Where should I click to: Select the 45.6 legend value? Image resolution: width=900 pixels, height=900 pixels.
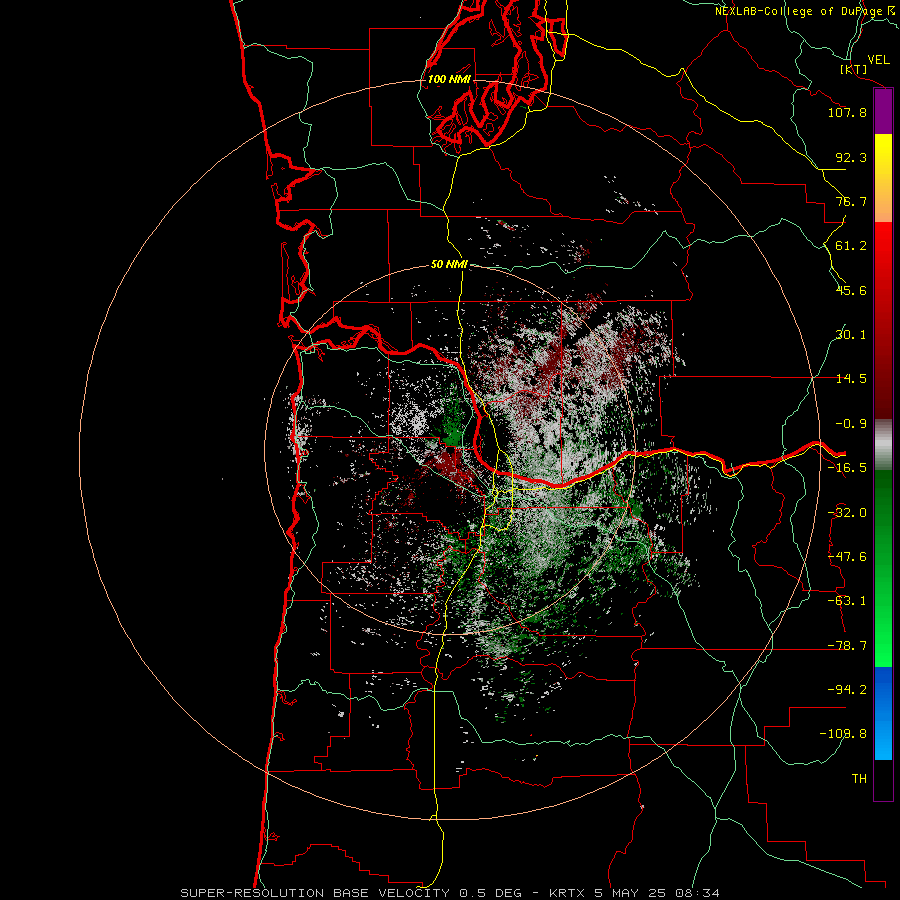click(x=851, y=290)
